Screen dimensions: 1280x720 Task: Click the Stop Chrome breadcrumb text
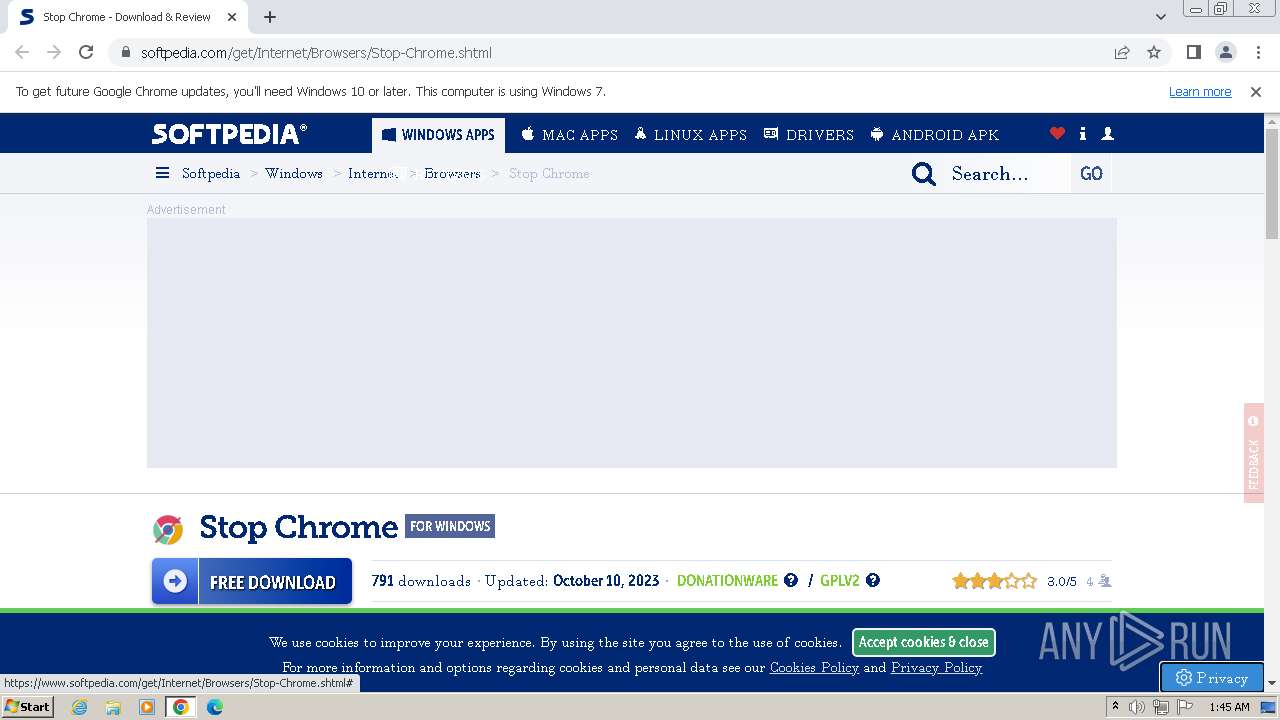549,173
